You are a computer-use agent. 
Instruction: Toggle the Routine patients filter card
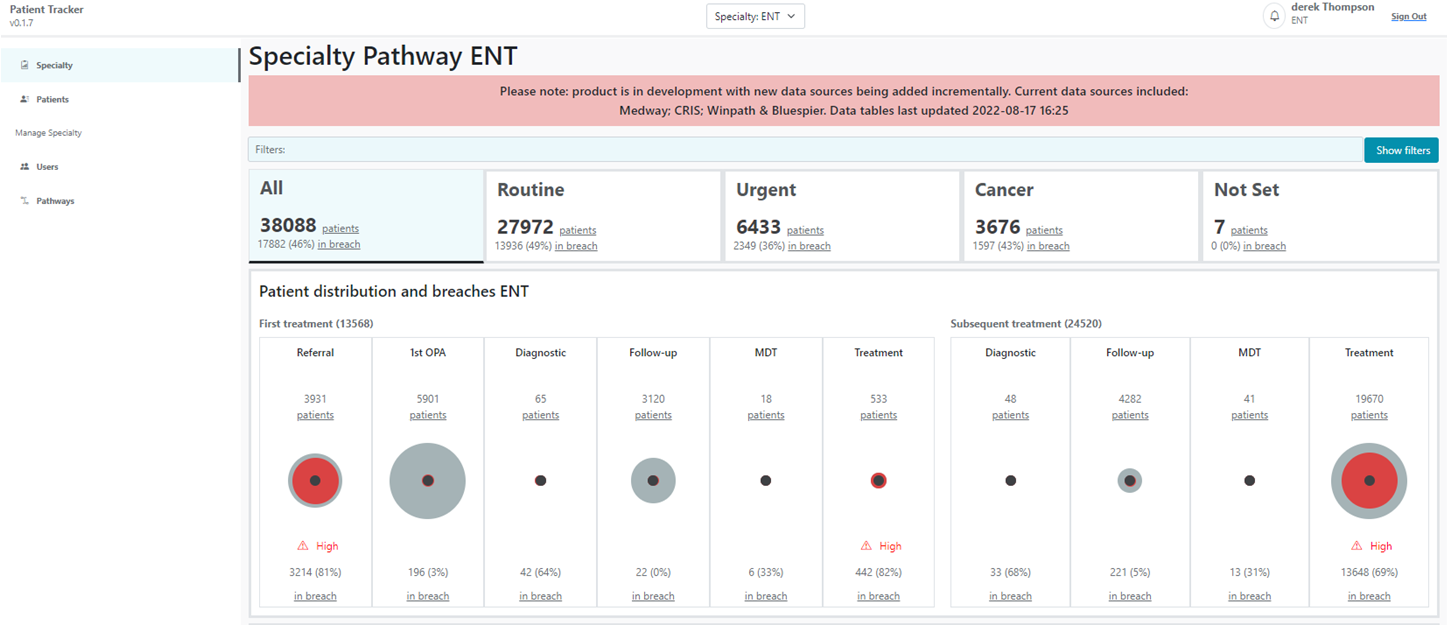click(x=604, y=214)
